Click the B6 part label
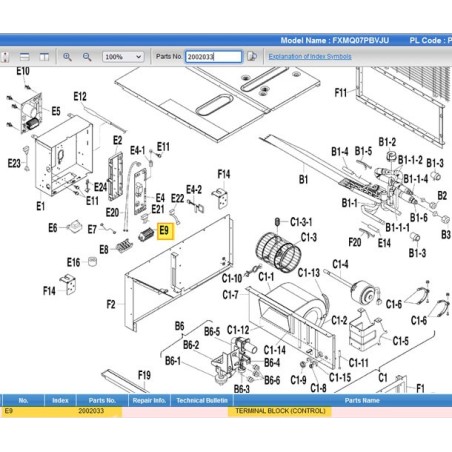Viewport: 452px width, 452px height. (180, 326)
